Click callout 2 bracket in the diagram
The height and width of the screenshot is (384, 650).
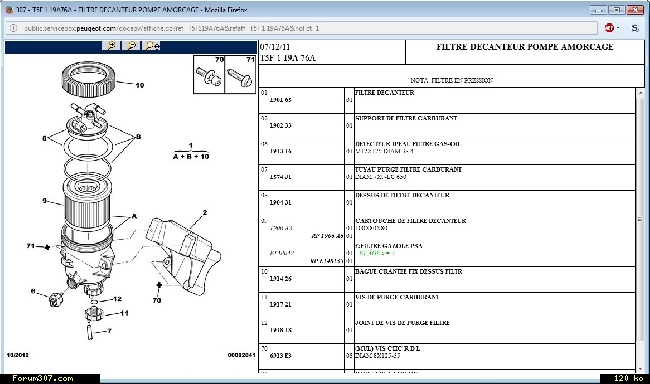(x=205, y=212)
